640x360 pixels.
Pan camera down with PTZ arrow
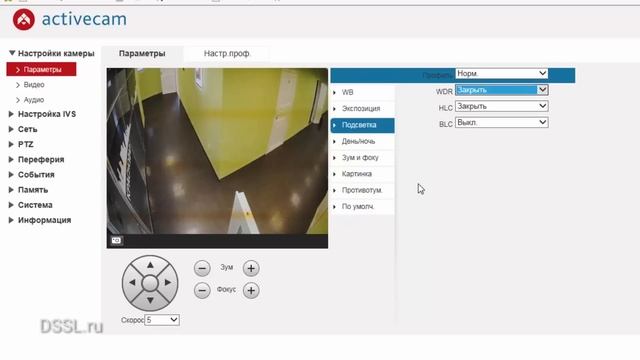tap(150, 300)
